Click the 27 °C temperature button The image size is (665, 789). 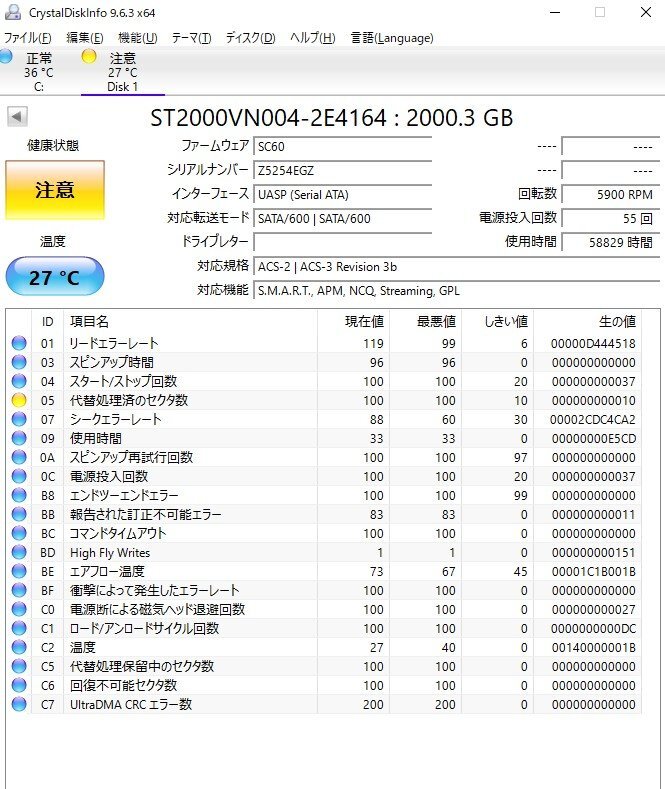coord(55,276)
